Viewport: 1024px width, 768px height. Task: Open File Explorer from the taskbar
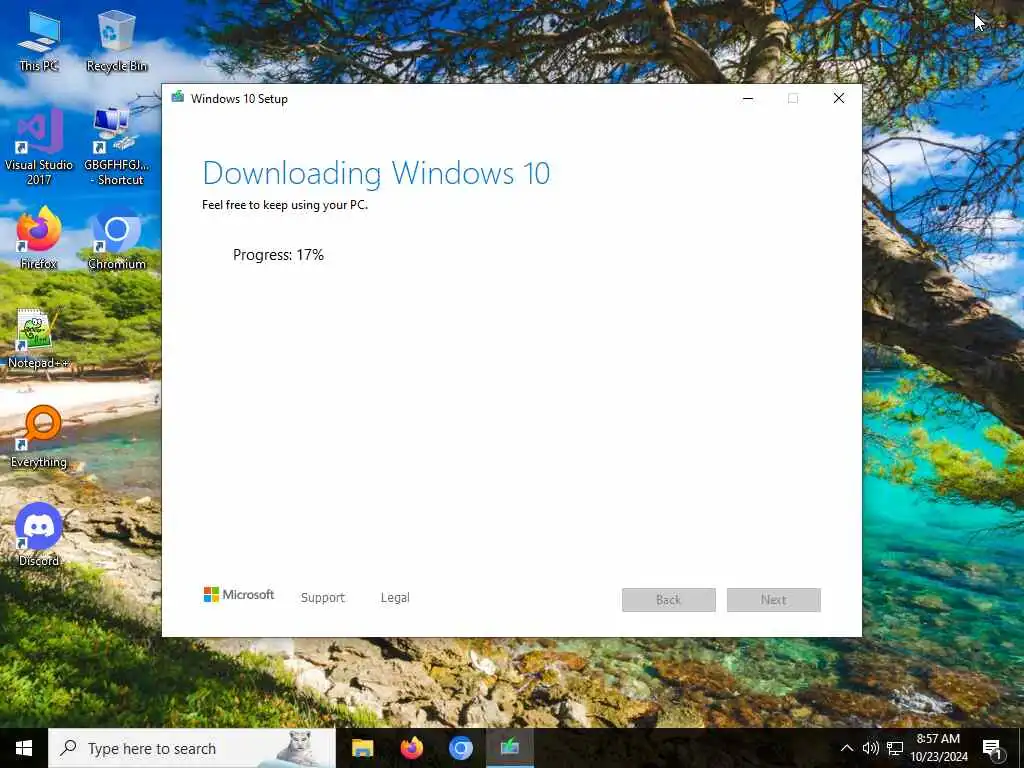pos(362,748)
